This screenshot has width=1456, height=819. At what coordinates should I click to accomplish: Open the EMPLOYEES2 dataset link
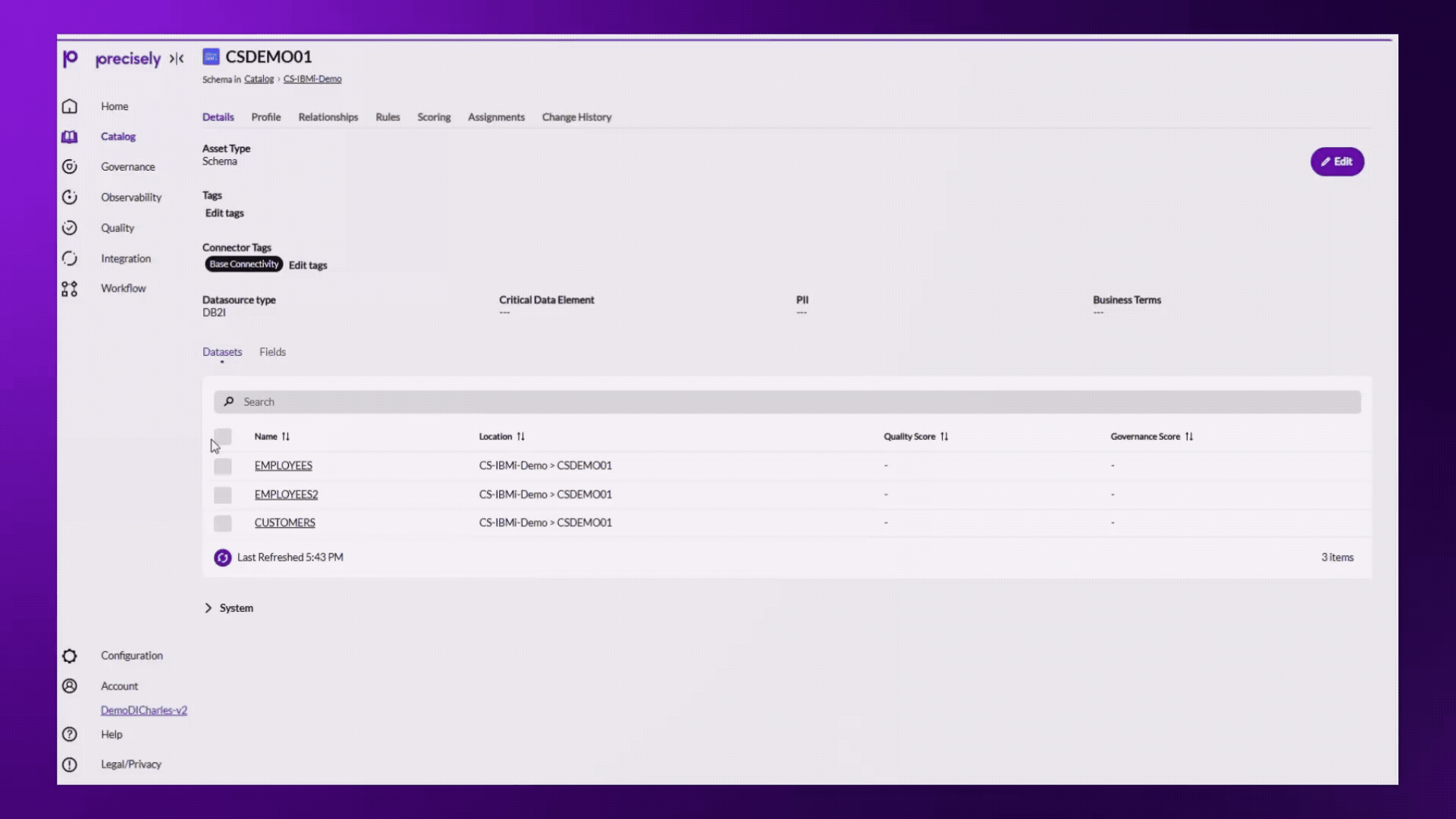coord(286,494)
